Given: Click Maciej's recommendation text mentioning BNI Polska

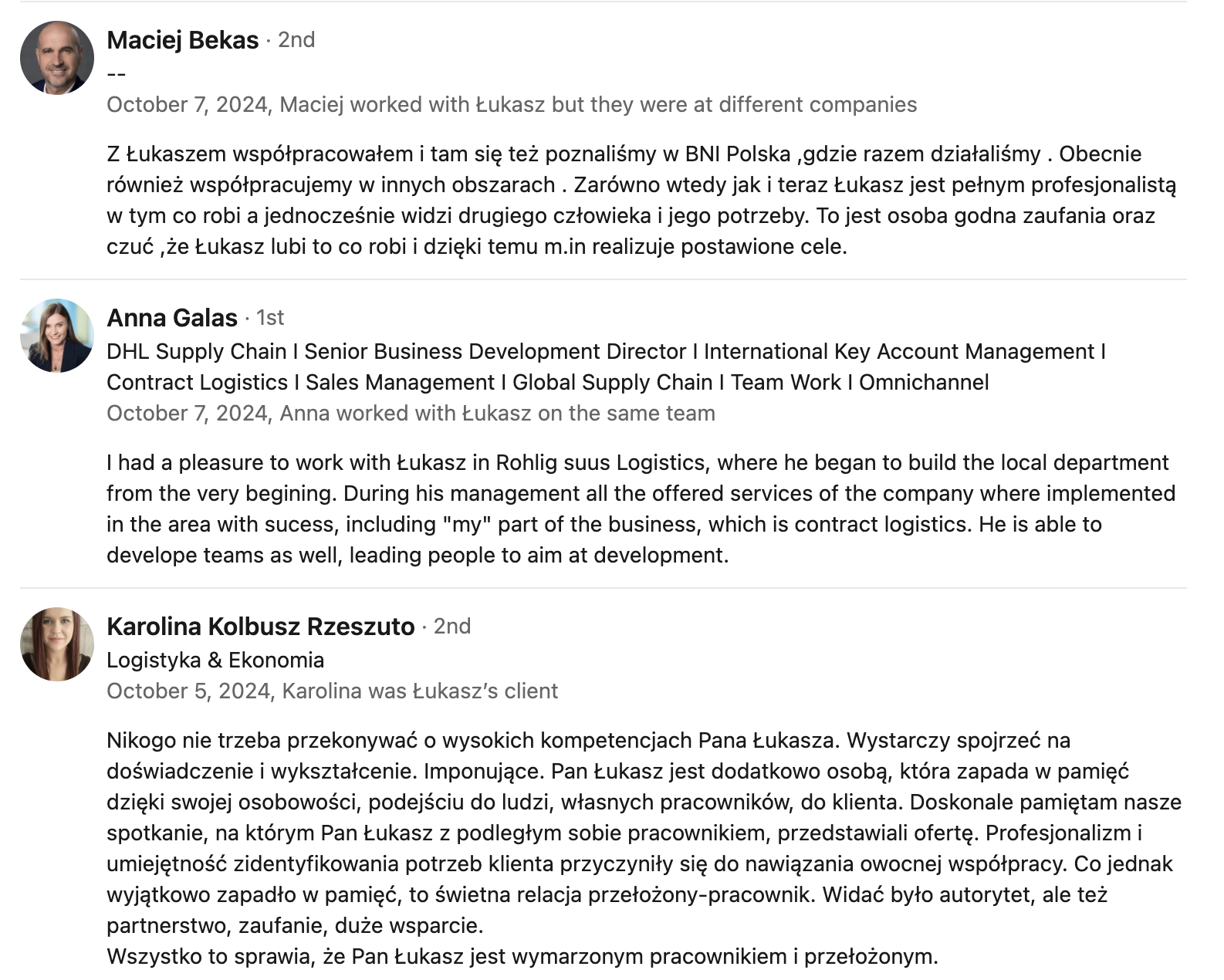Looking at the screenshot, I should pyautogui.click(x=641, y=201).
